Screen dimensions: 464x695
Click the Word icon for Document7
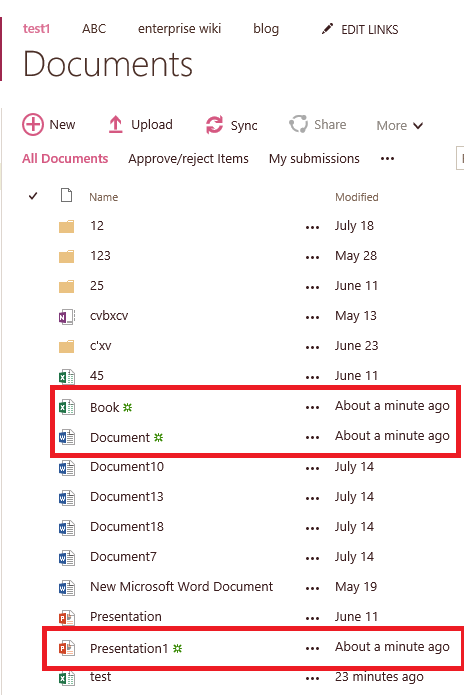click(67, 558)
